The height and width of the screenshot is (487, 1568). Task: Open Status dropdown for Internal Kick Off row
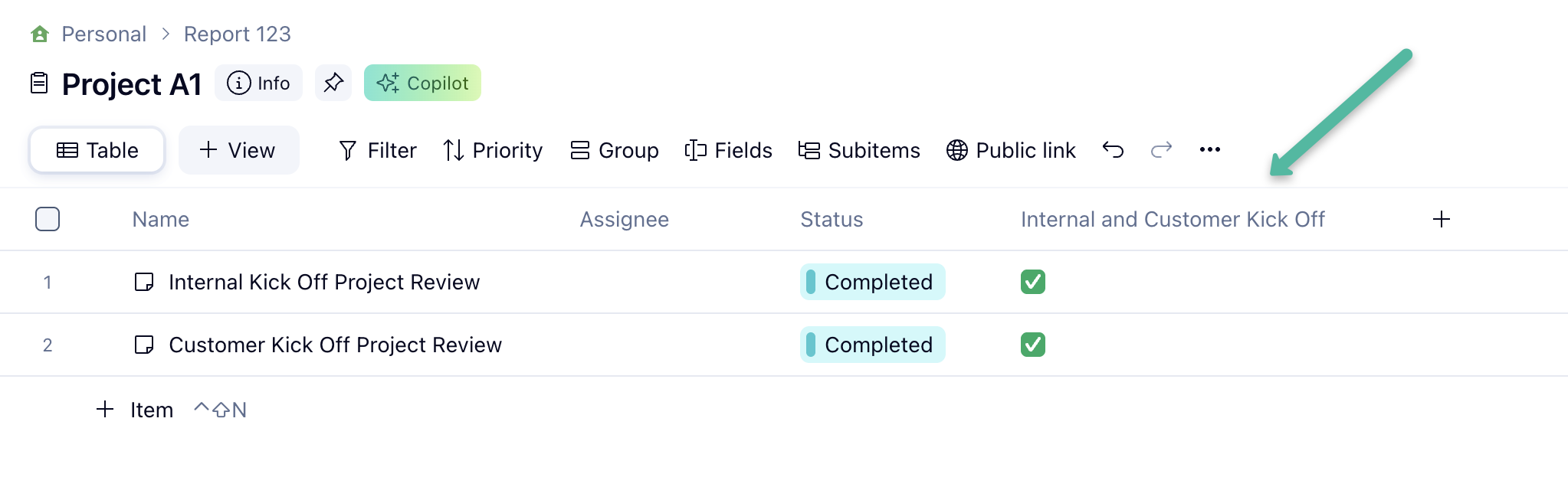coord(872,283)
